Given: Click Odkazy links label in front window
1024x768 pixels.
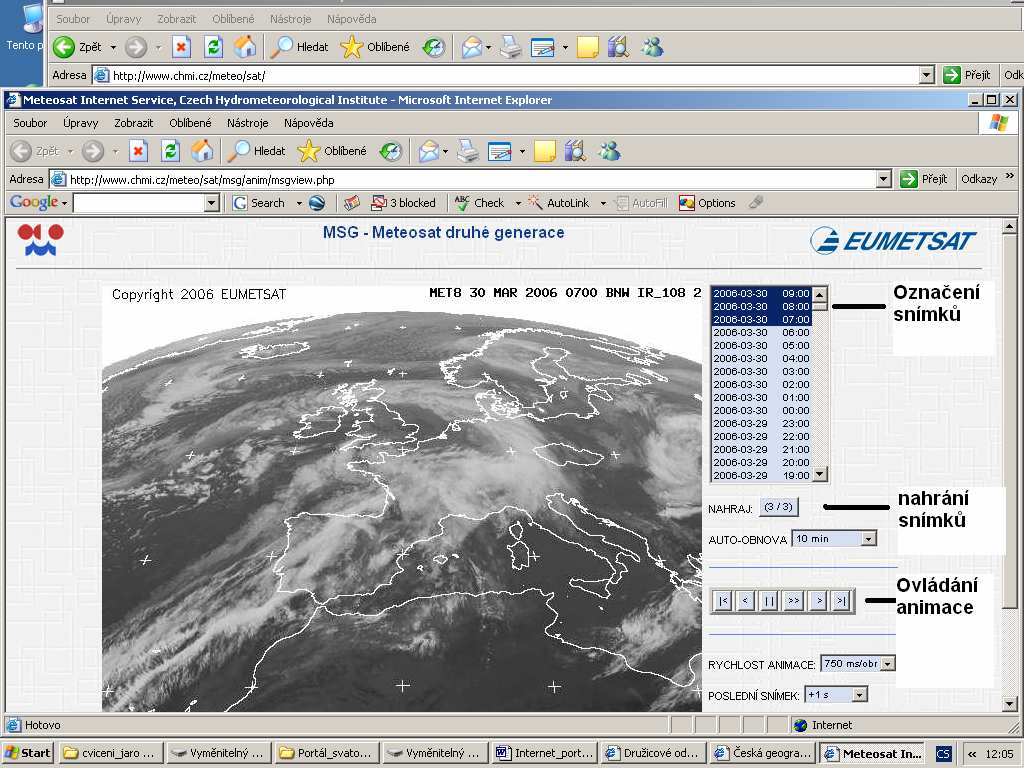Looking at the screenshot, I should coord(979,179).
